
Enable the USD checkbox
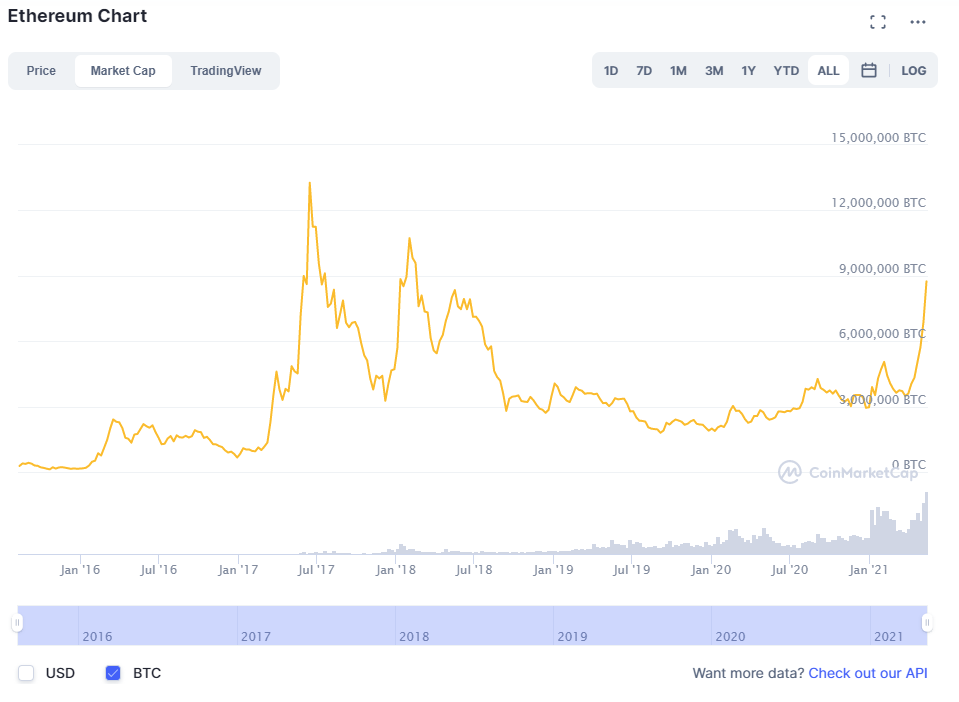(x=27, y=673)
